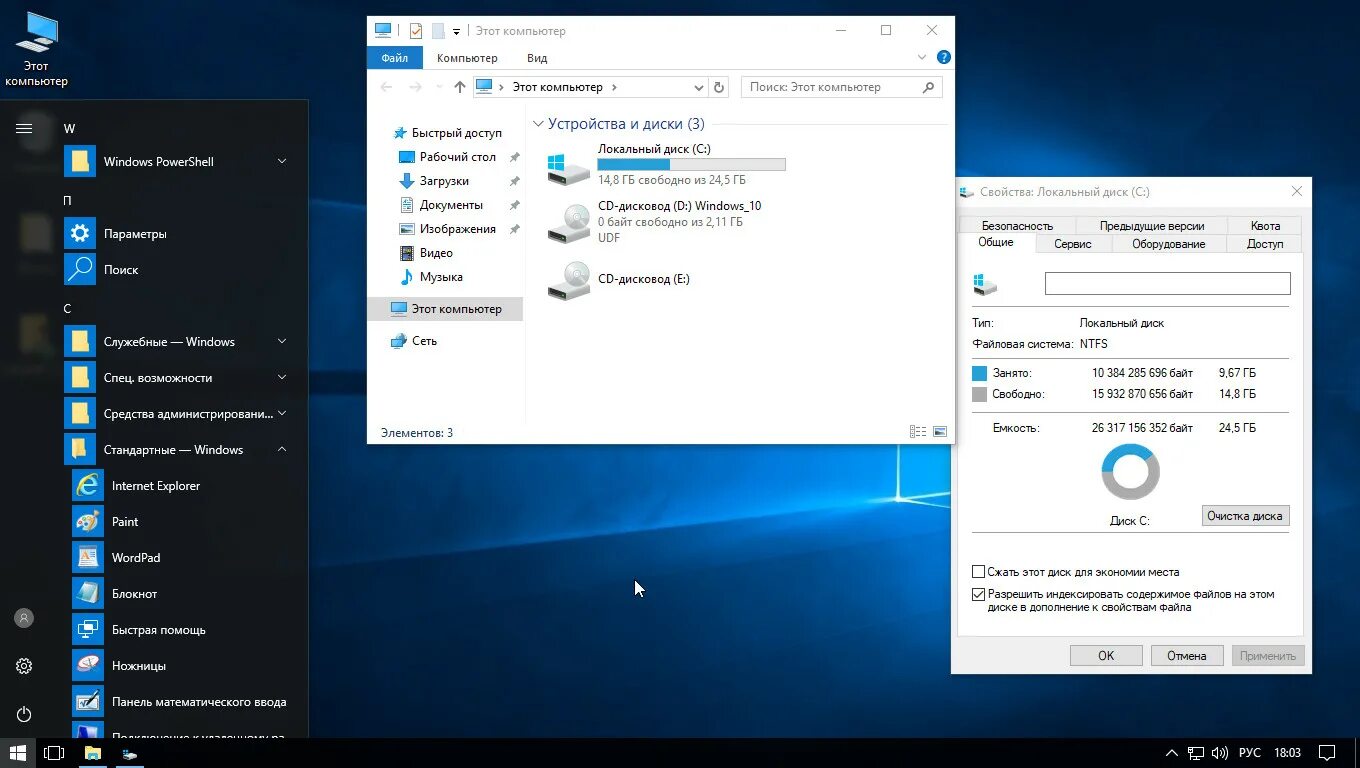The image size is (1360, 768).
Task: Open the Сервис tab
Action: 1073,244
